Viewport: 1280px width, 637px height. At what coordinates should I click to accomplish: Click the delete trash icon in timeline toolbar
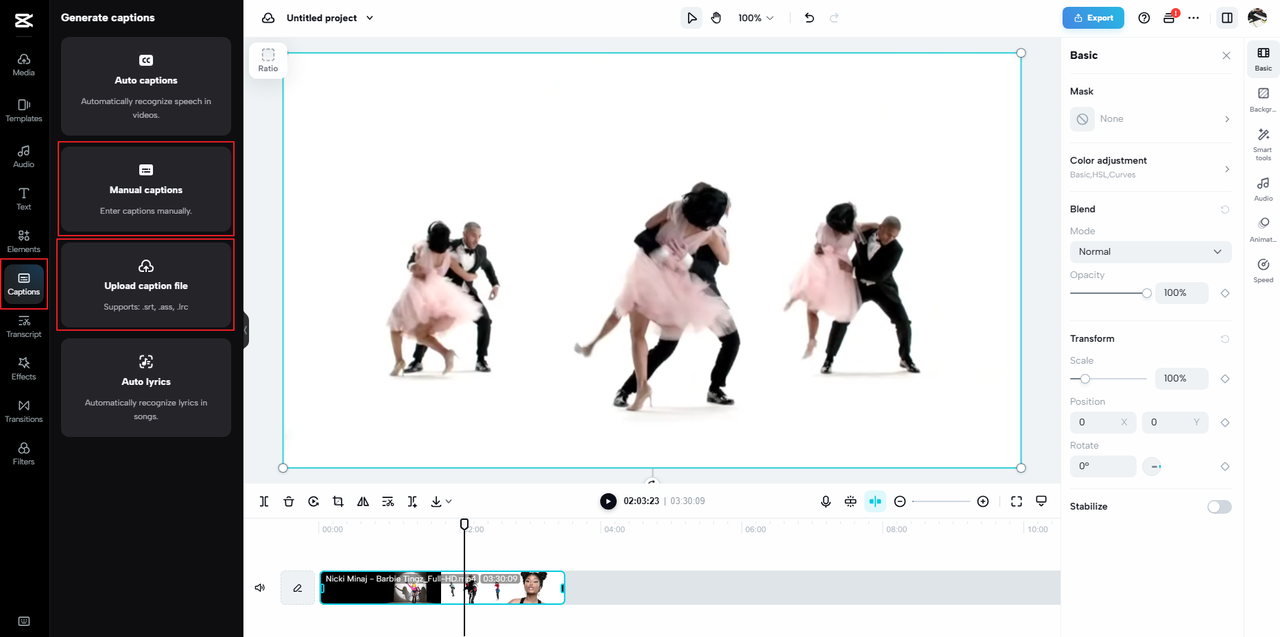click(289, 502)
